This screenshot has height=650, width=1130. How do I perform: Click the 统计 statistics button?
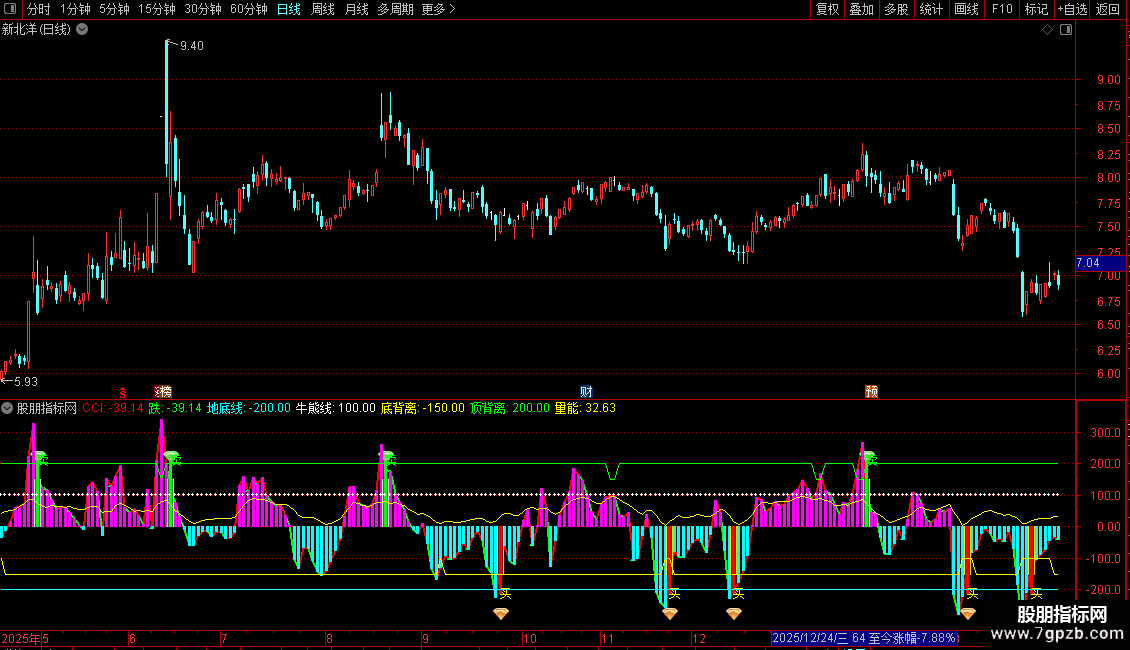pos(930,9)
